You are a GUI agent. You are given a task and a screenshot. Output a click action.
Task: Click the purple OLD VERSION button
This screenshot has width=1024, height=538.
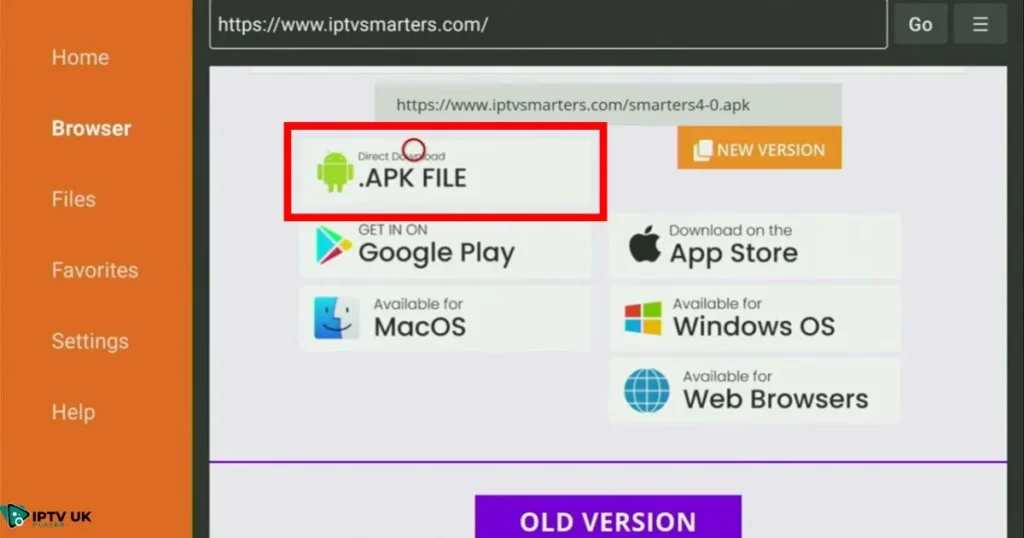point(608,517)
